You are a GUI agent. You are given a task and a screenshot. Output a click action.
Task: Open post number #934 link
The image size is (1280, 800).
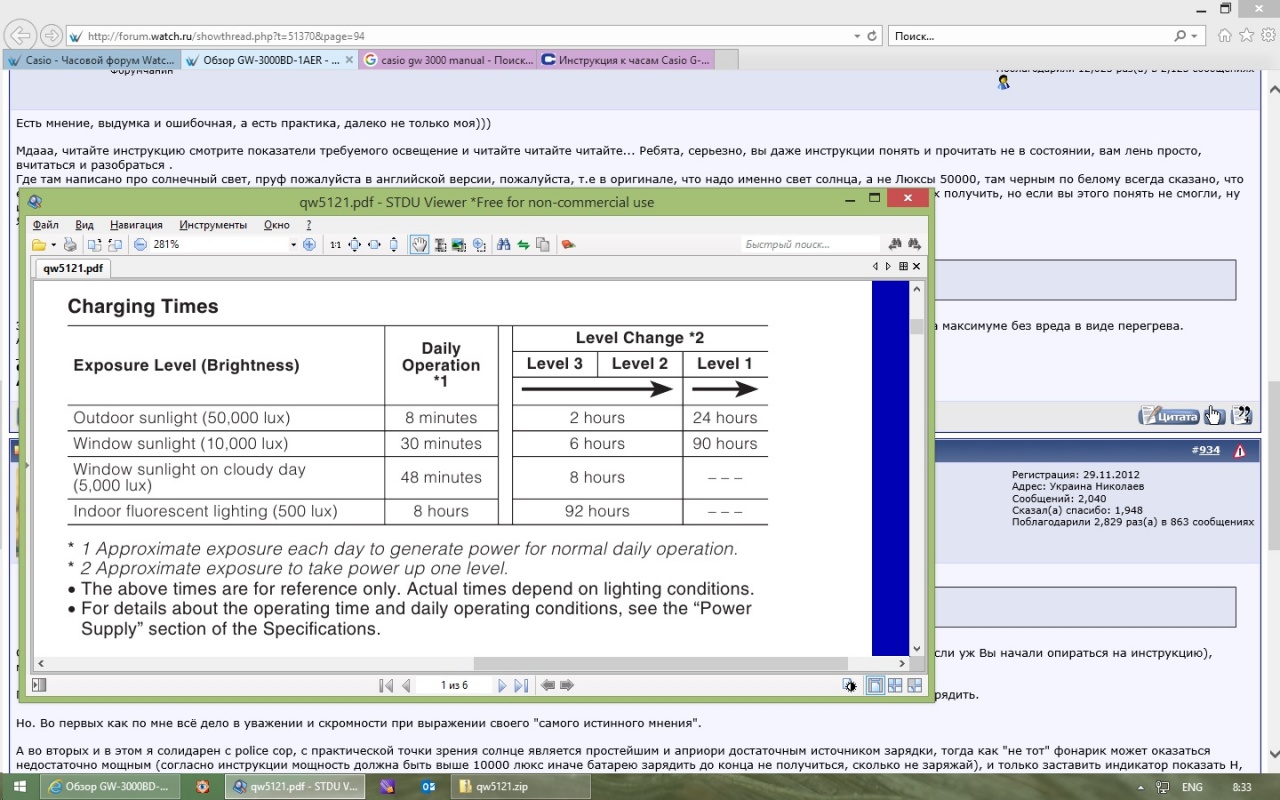(x=1208, y=450)
